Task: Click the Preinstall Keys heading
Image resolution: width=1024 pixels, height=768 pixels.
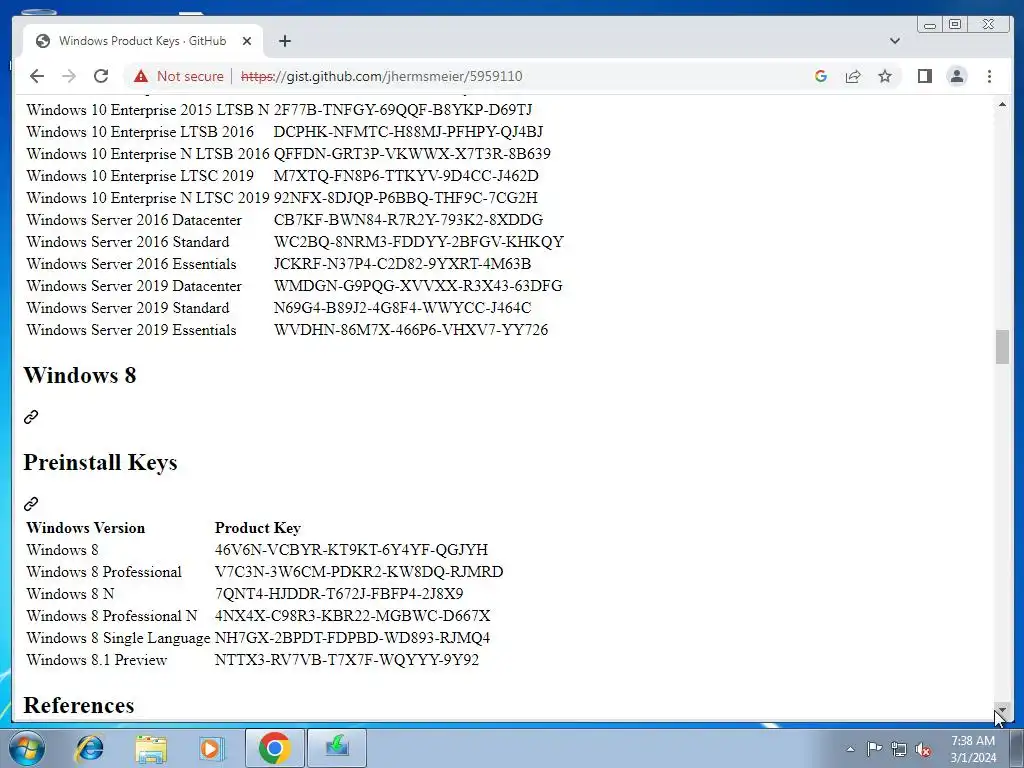Action: [101, 462]
